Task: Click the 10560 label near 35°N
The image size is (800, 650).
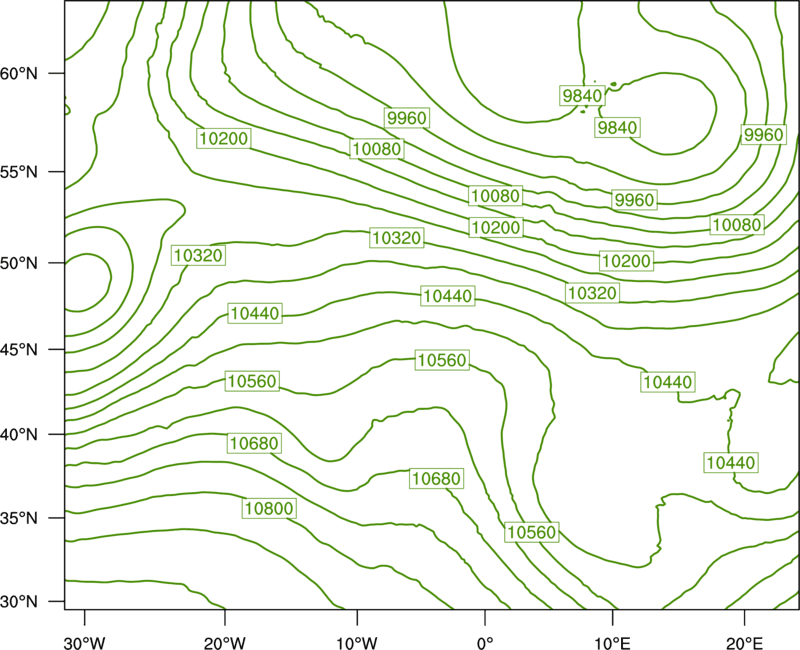Action: (x=532, y=532)
